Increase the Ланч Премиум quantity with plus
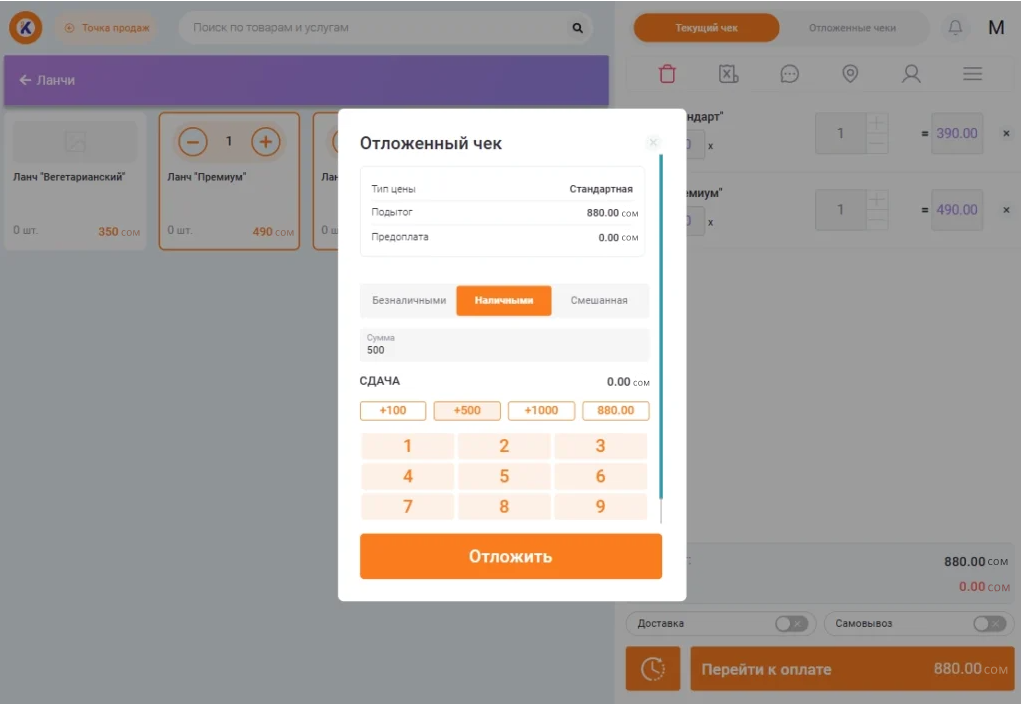Viewport: 1021px width, 704px height. click(265, 142)
